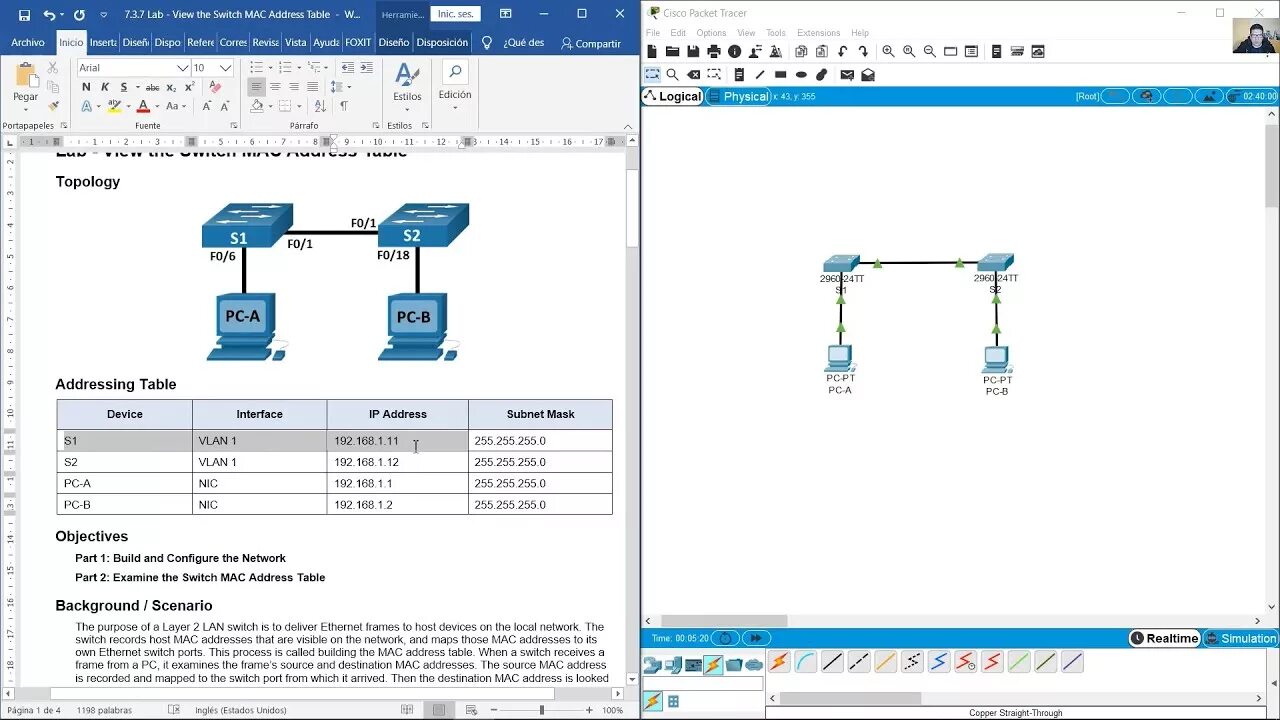The image size is (1280, 720).
Task: Switch to the FOXIT tab in Word
Action: [358, 43]
